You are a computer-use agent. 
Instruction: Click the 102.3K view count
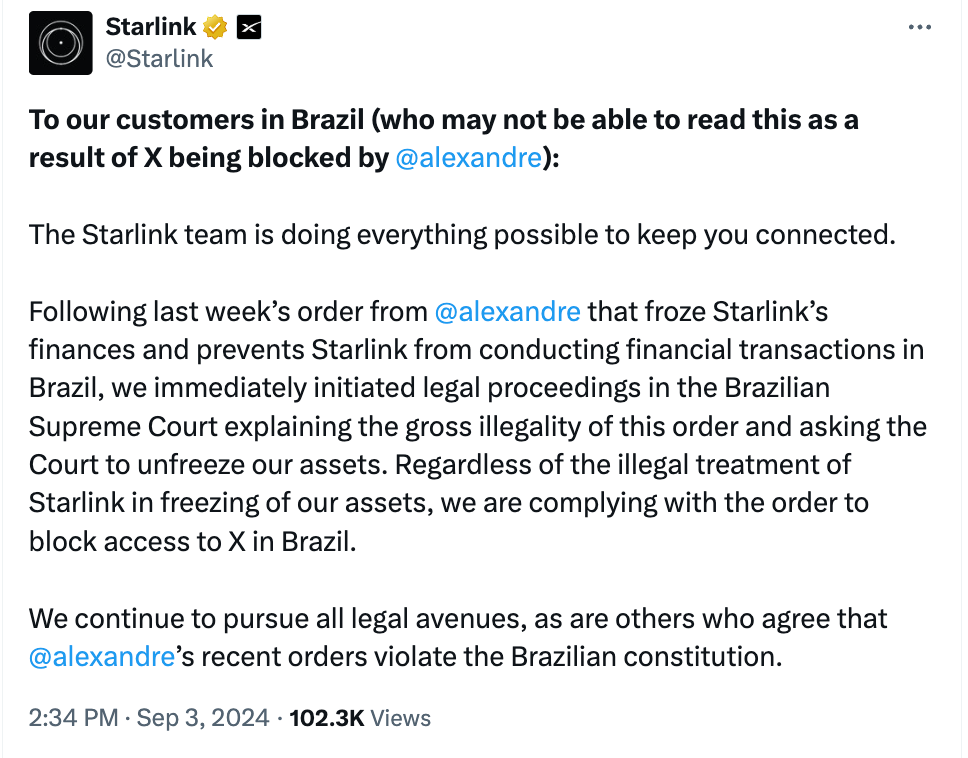(327, 718)
